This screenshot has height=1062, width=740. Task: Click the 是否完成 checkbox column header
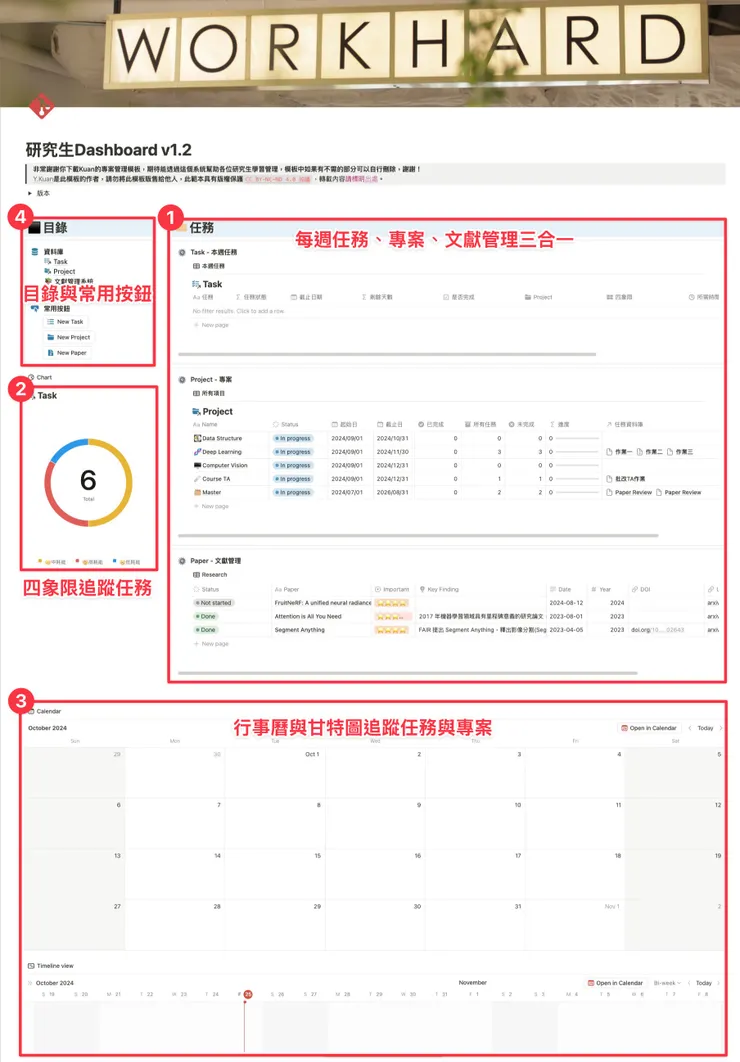(459, 297)
